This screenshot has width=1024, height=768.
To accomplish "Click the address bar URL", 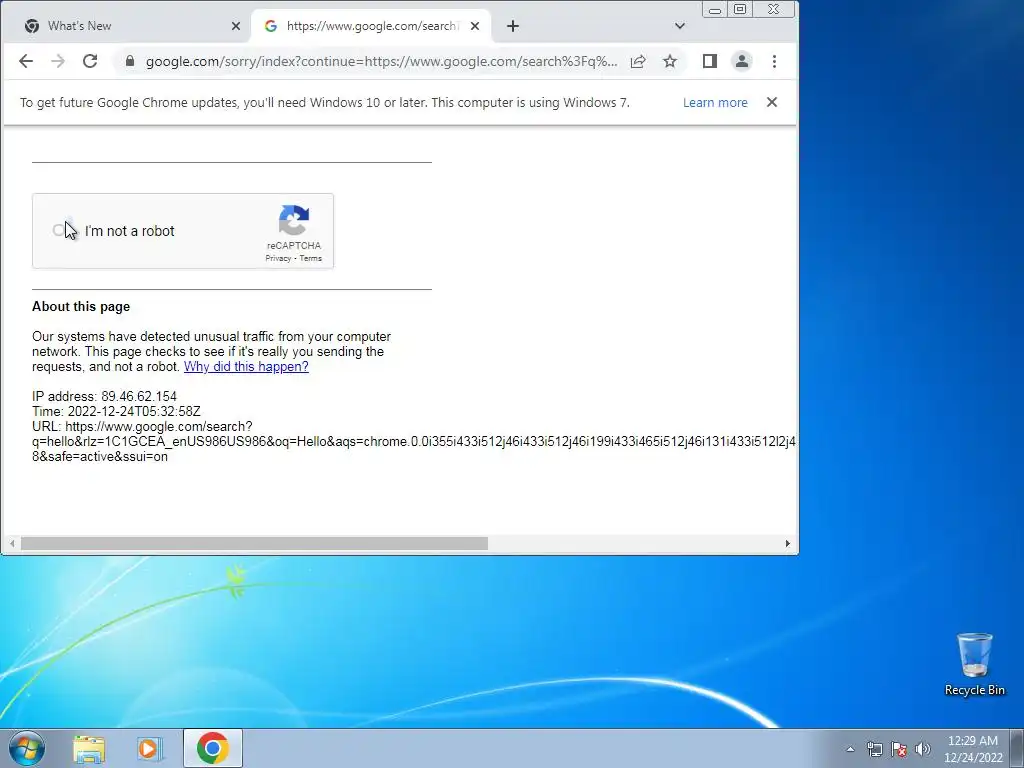I will 381,61.
